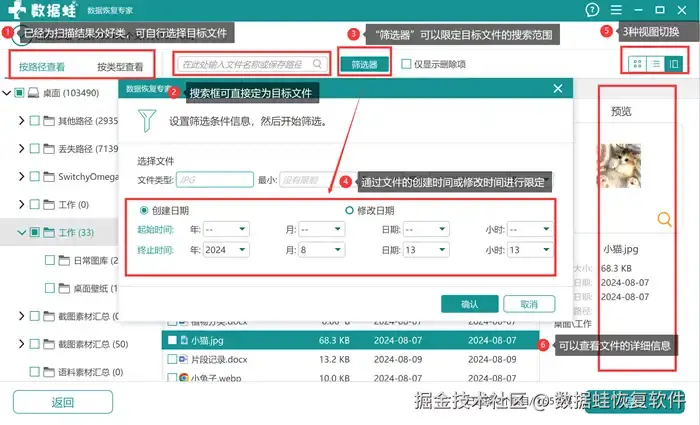Viewport: 700px width, 425px height.
Task: Click the 丢失路径 folder icon
Action: tap(49, 149)
